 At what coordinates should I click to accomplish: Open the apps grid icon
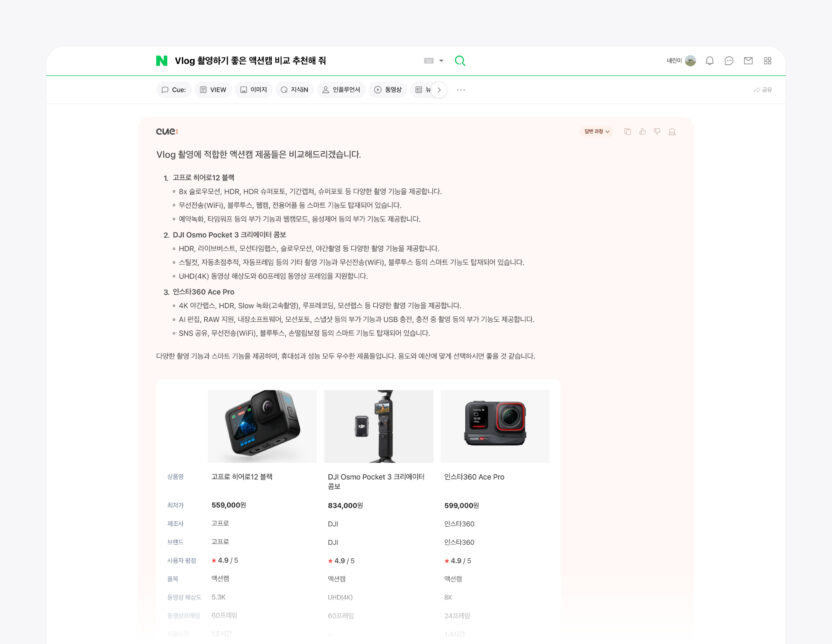tap(767, 61)
